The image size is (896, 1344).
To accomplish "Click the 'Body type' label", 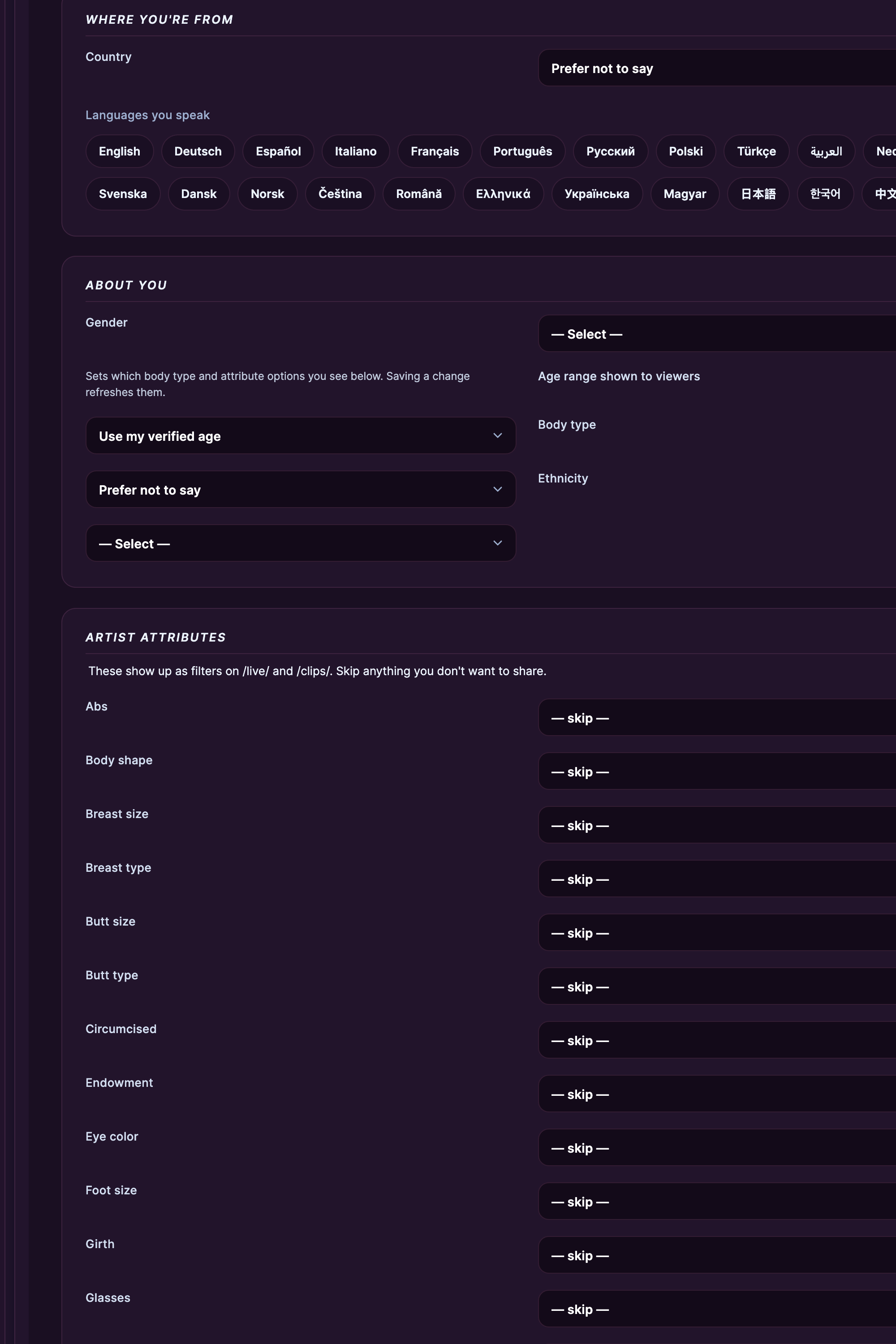I will pyautogui.click(x=567, y=425).
